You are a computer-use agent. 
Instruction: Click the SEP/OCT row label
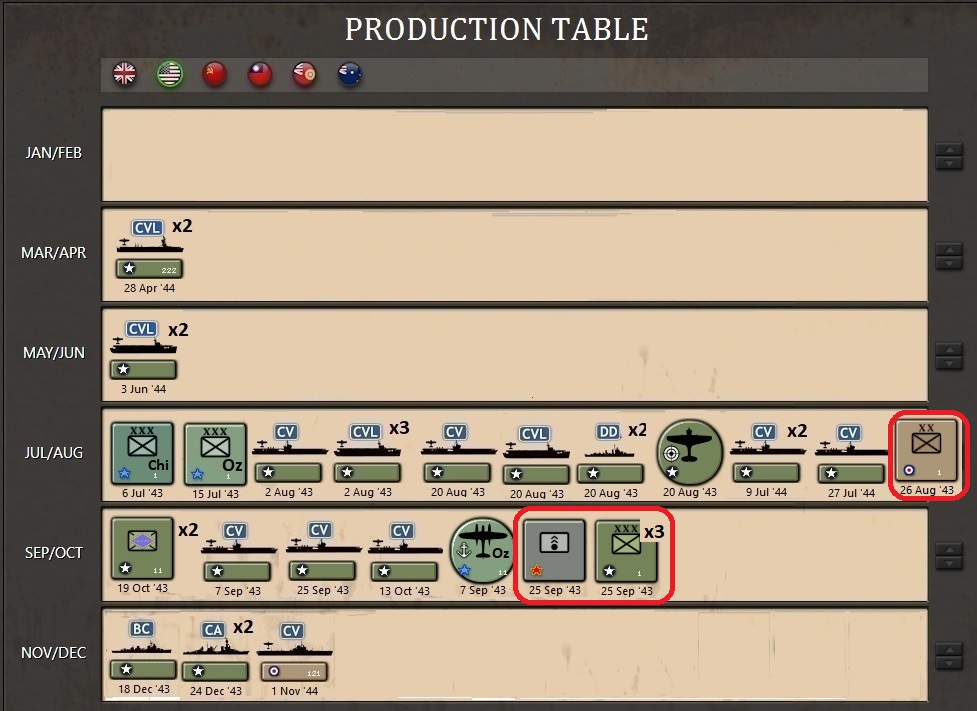pos(54,553)
